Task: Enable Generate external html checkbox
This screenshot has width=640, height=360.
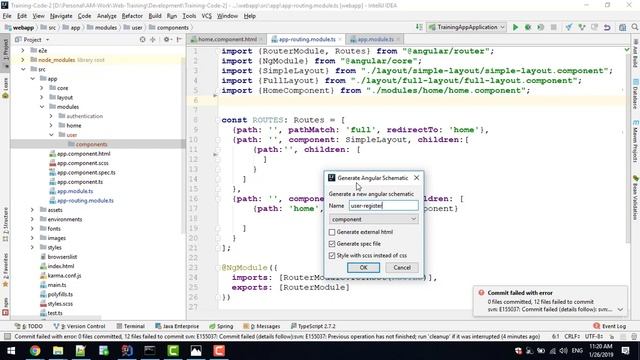Action: coord(332,232)
